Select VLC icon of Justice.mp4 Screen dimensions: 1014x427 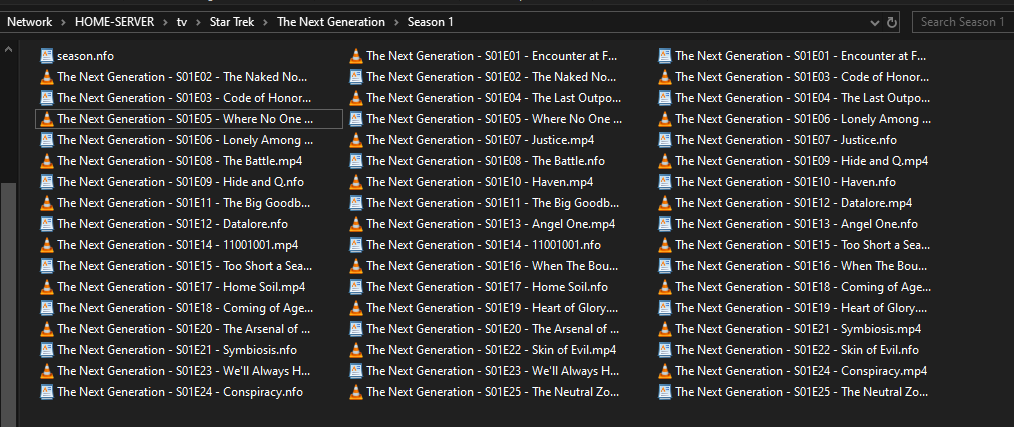[355, 140]
